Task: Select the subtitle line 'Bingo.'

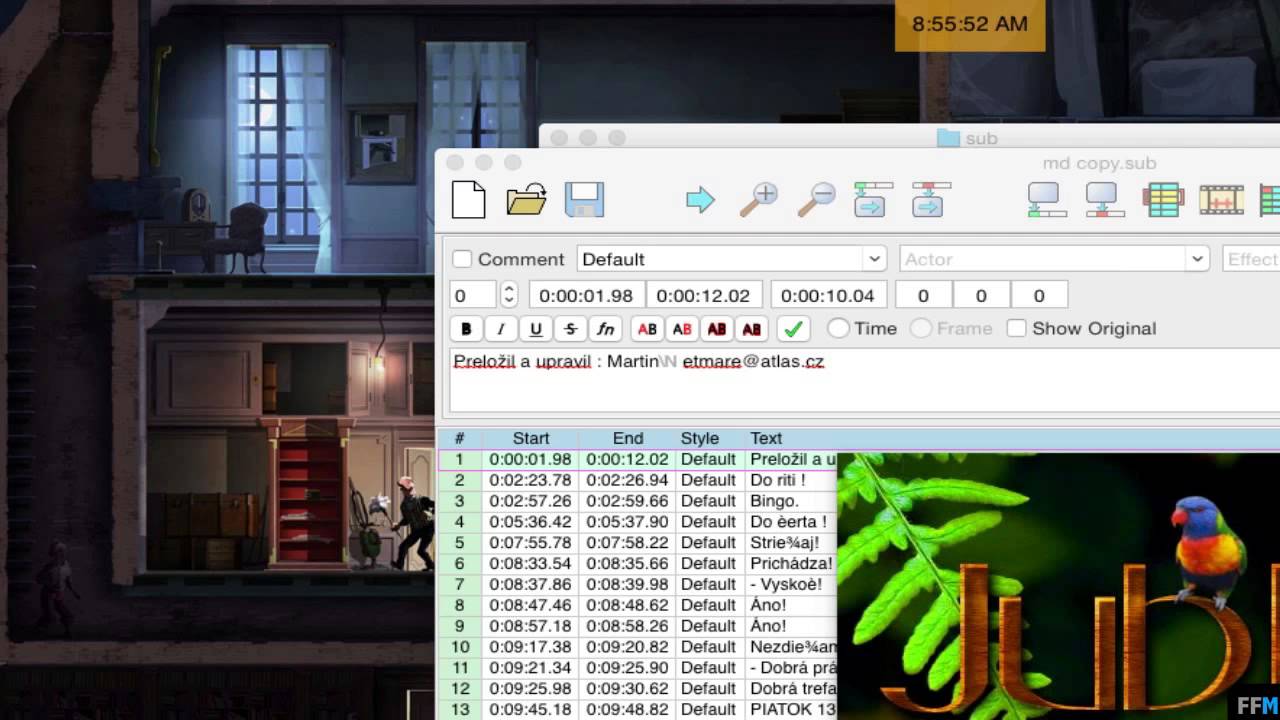Action: click(x=638, y=501)
